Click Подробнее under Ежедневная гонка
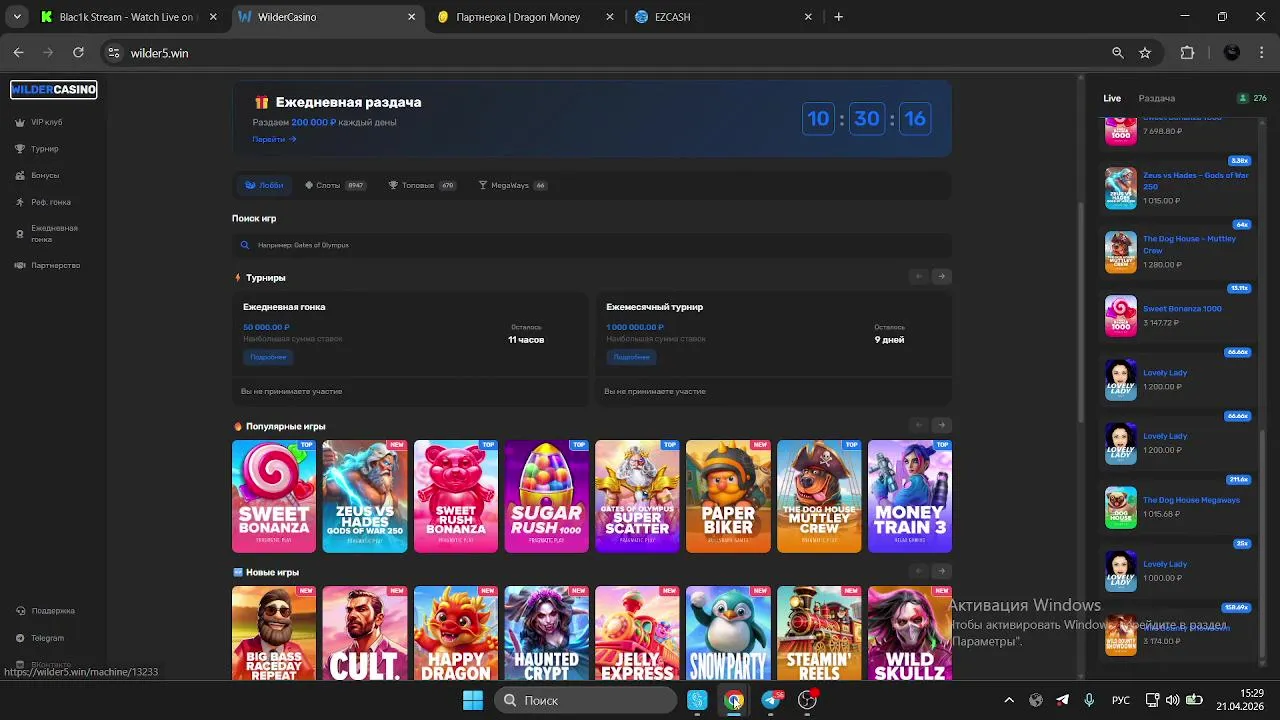 [268, 357]
